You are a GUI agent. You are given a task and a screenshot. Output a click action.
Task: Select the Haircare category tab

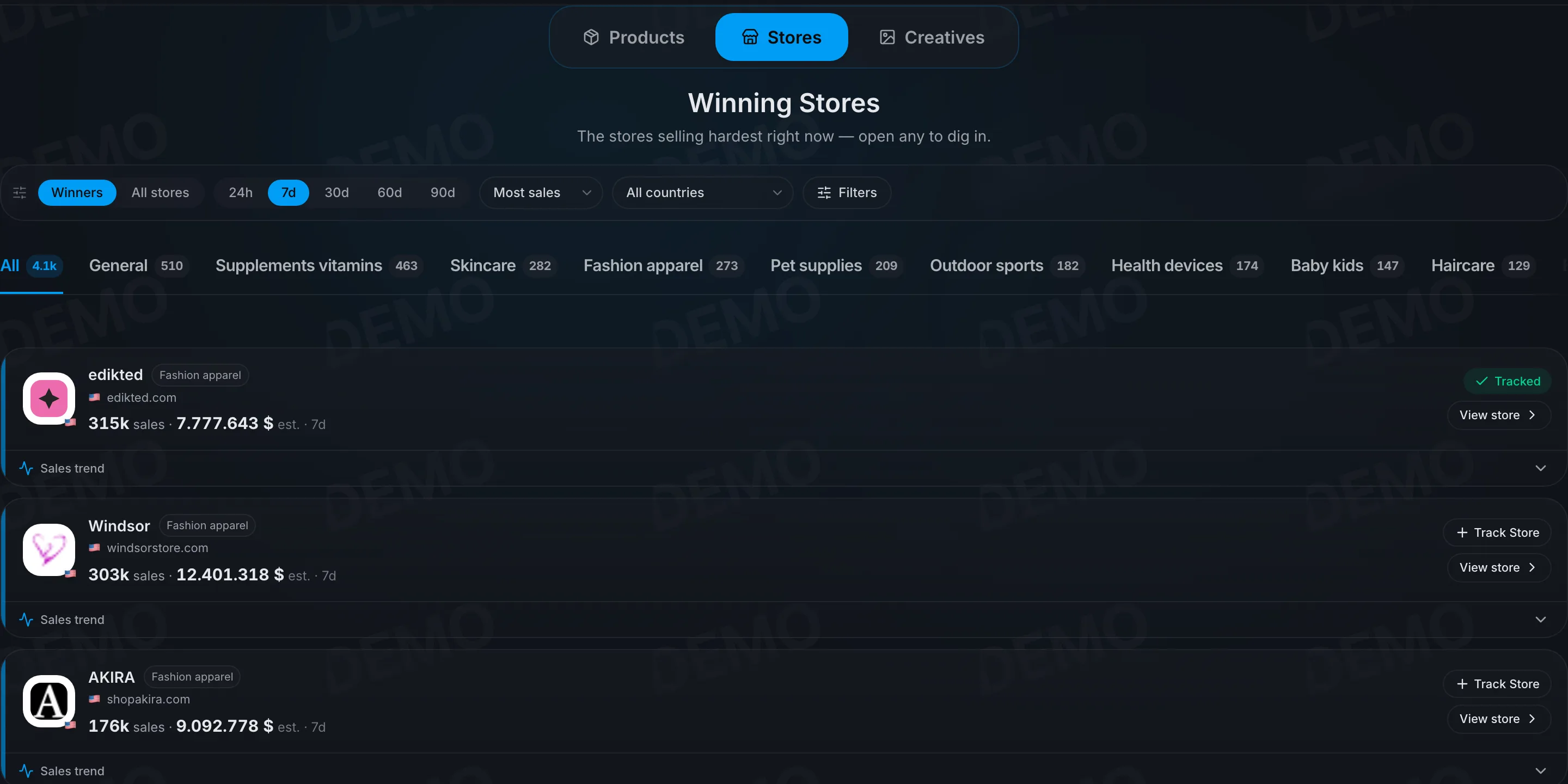[x=1484, y=265]
